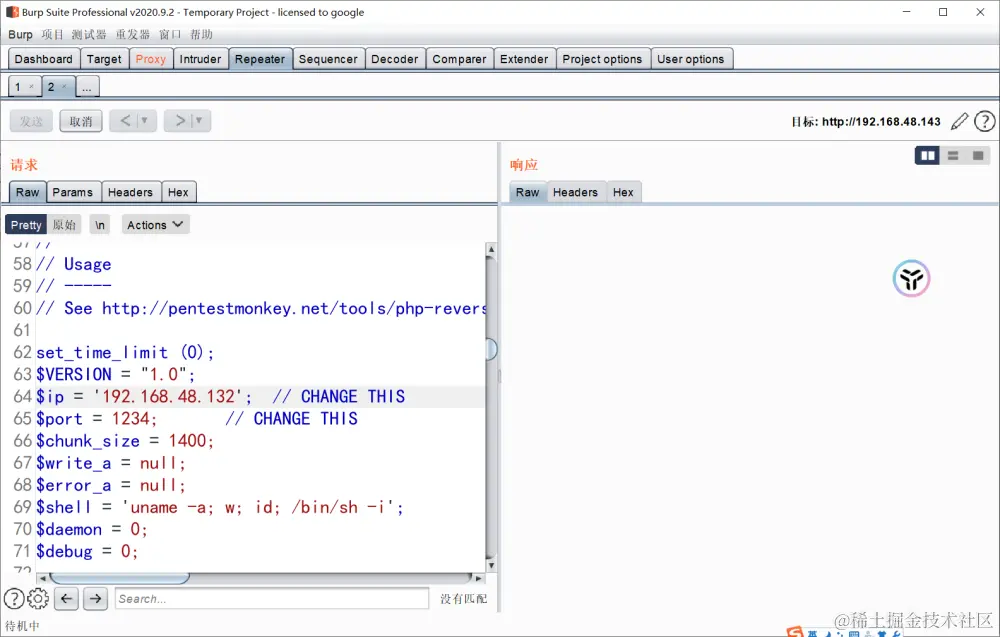Switch to Comparer tab

click(459, 59)
